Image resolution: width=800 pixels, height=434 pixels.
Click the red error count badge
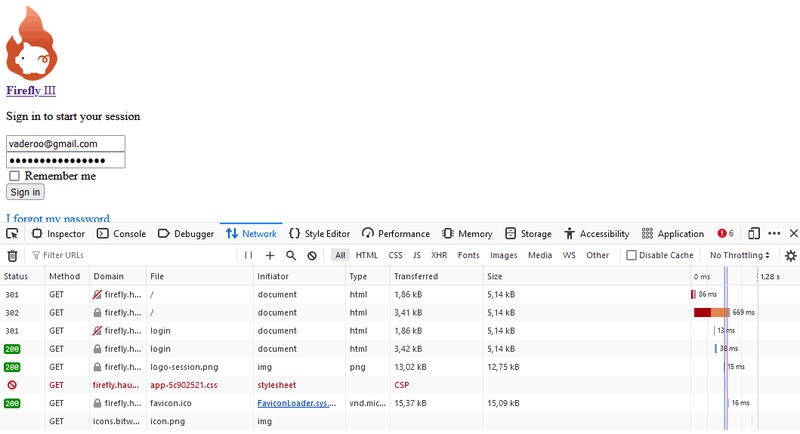[726, 234]
